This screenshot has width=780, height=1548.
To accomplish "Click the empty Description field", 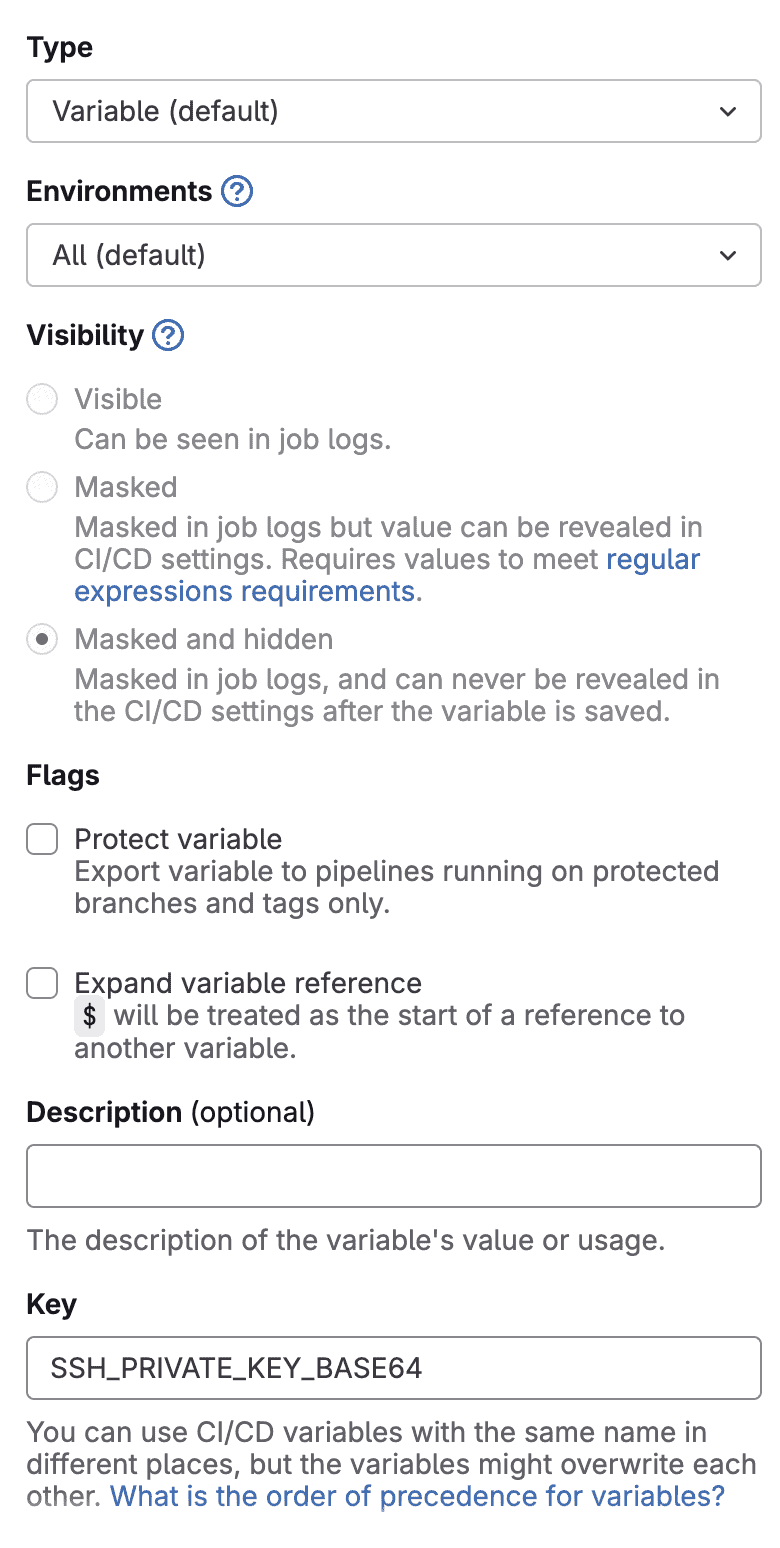I will click(390, 1176).
